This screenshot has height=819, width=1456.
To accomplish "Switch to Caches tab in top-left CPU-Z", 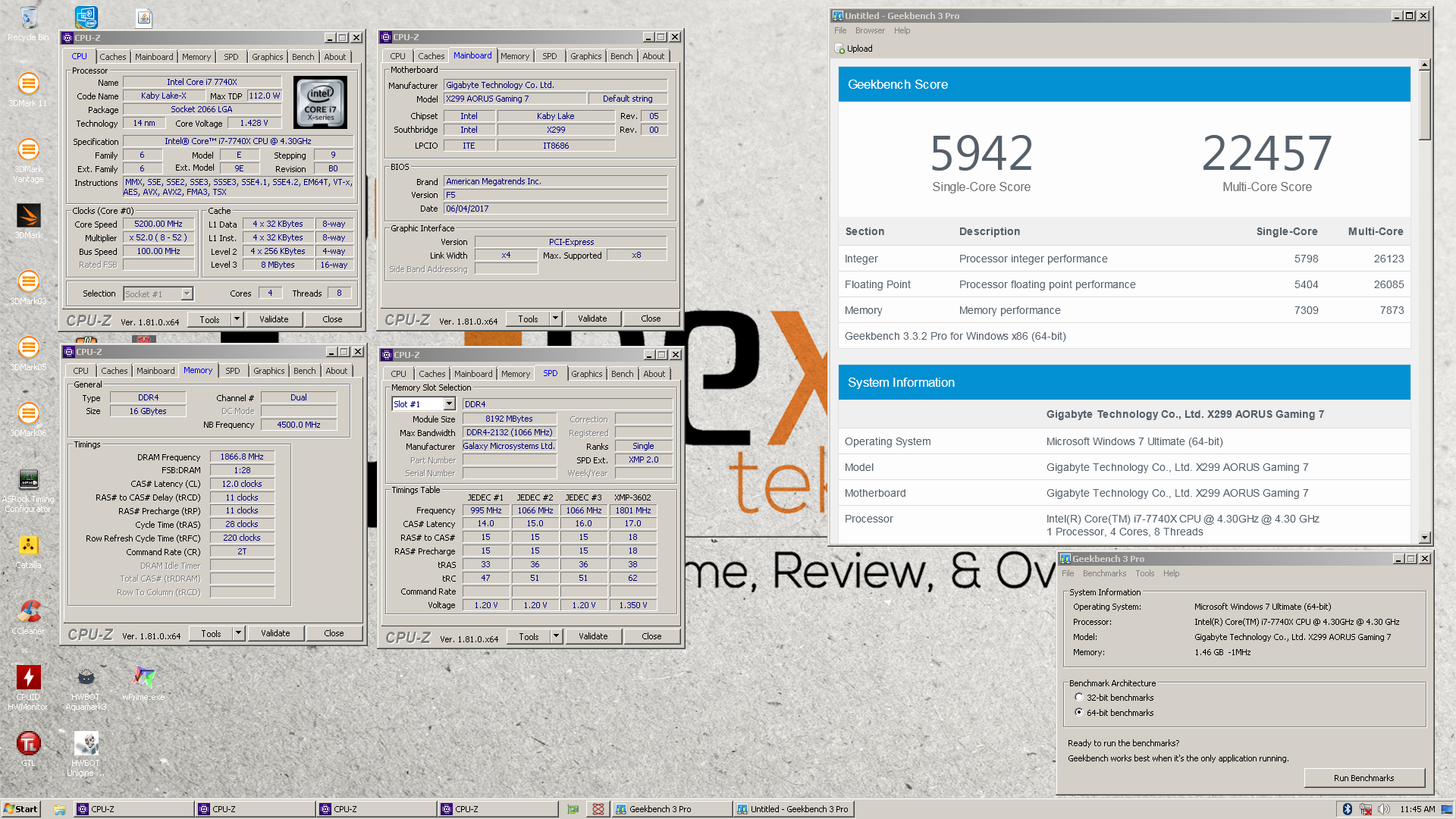I will pyautogui.click(x=113, y=57).
